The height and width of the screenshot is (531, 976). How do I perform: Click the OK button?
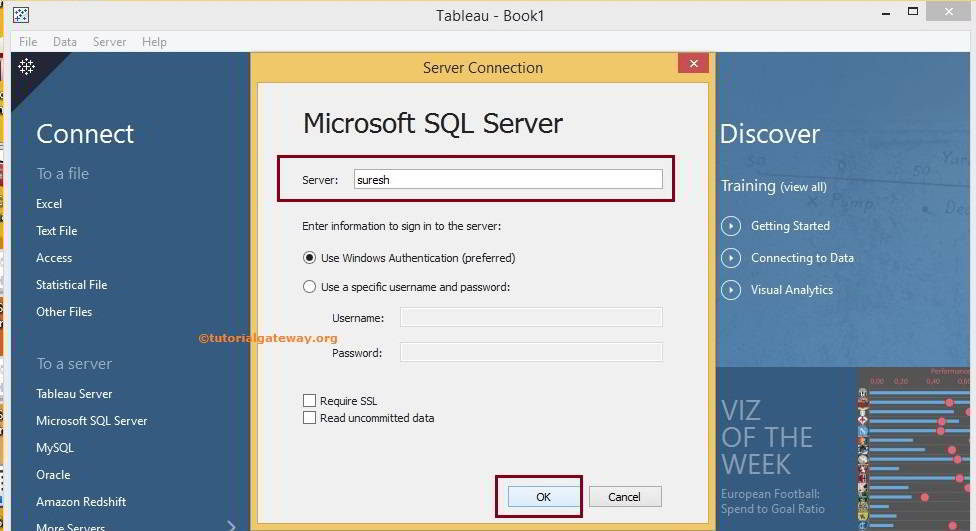point(543,497)
